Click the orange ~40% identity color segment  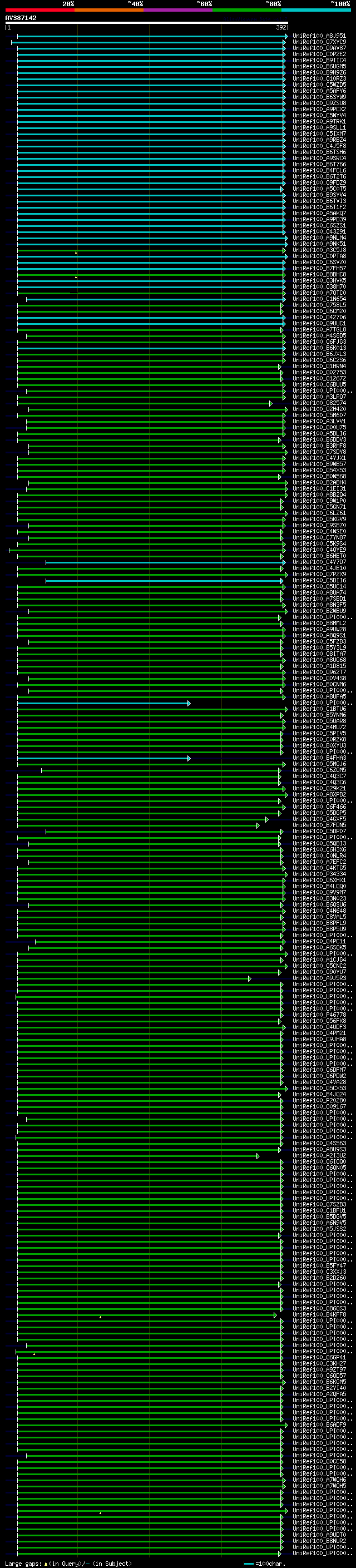pos(109,10)
